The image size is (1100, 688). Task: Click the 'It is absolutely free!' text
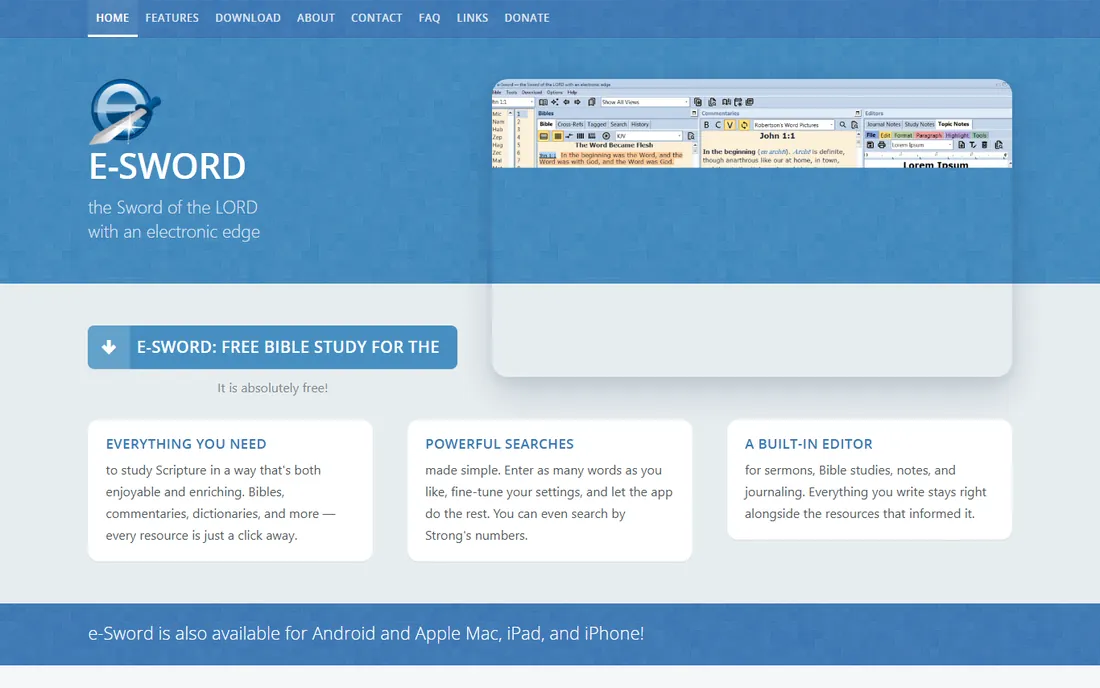coord(272,388)
